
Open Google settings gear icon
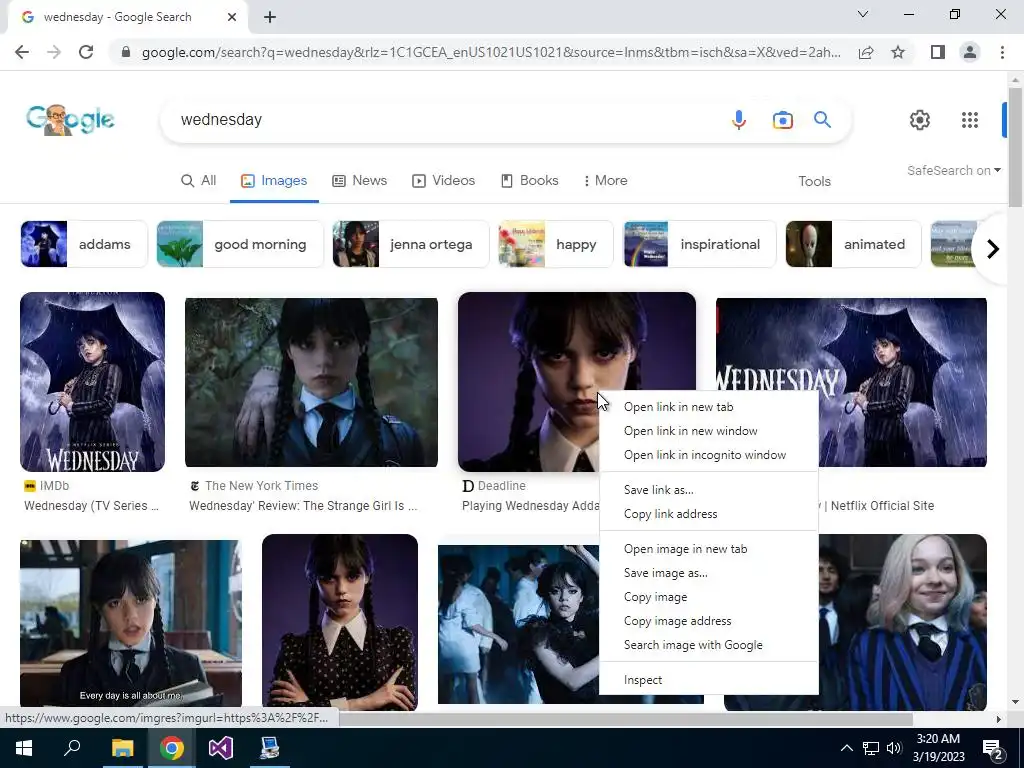pyautogui.click(x=920, y=120)
